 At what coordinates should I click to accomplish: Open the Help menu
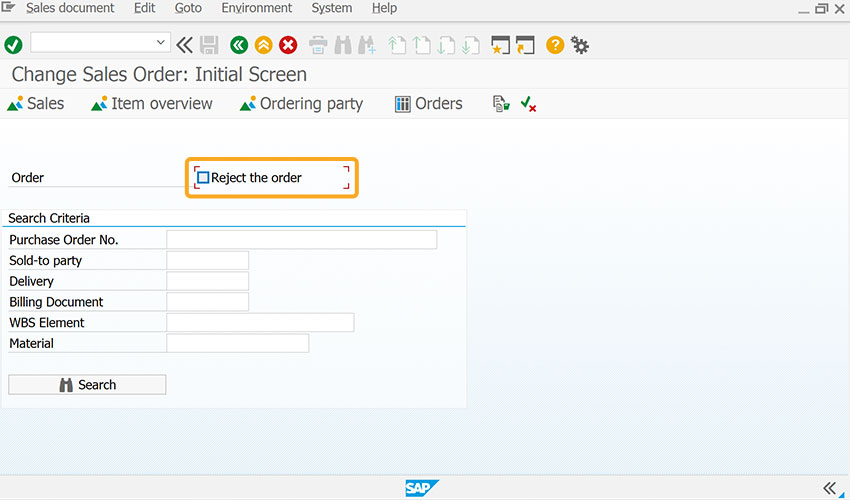(x=384, y=8)
